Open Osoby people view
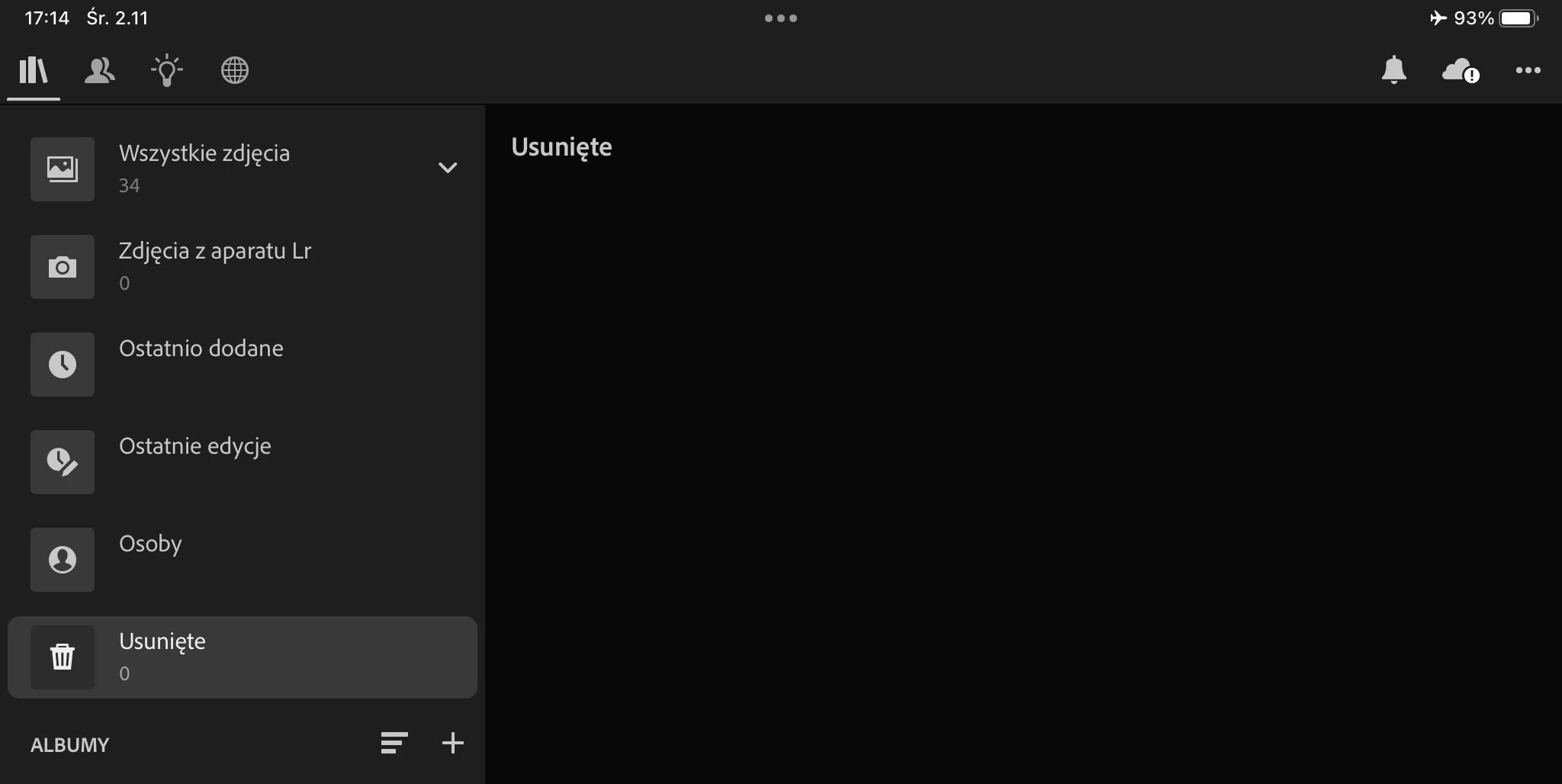This screenshot has width=1562, height=784. (x=243, y=560)
